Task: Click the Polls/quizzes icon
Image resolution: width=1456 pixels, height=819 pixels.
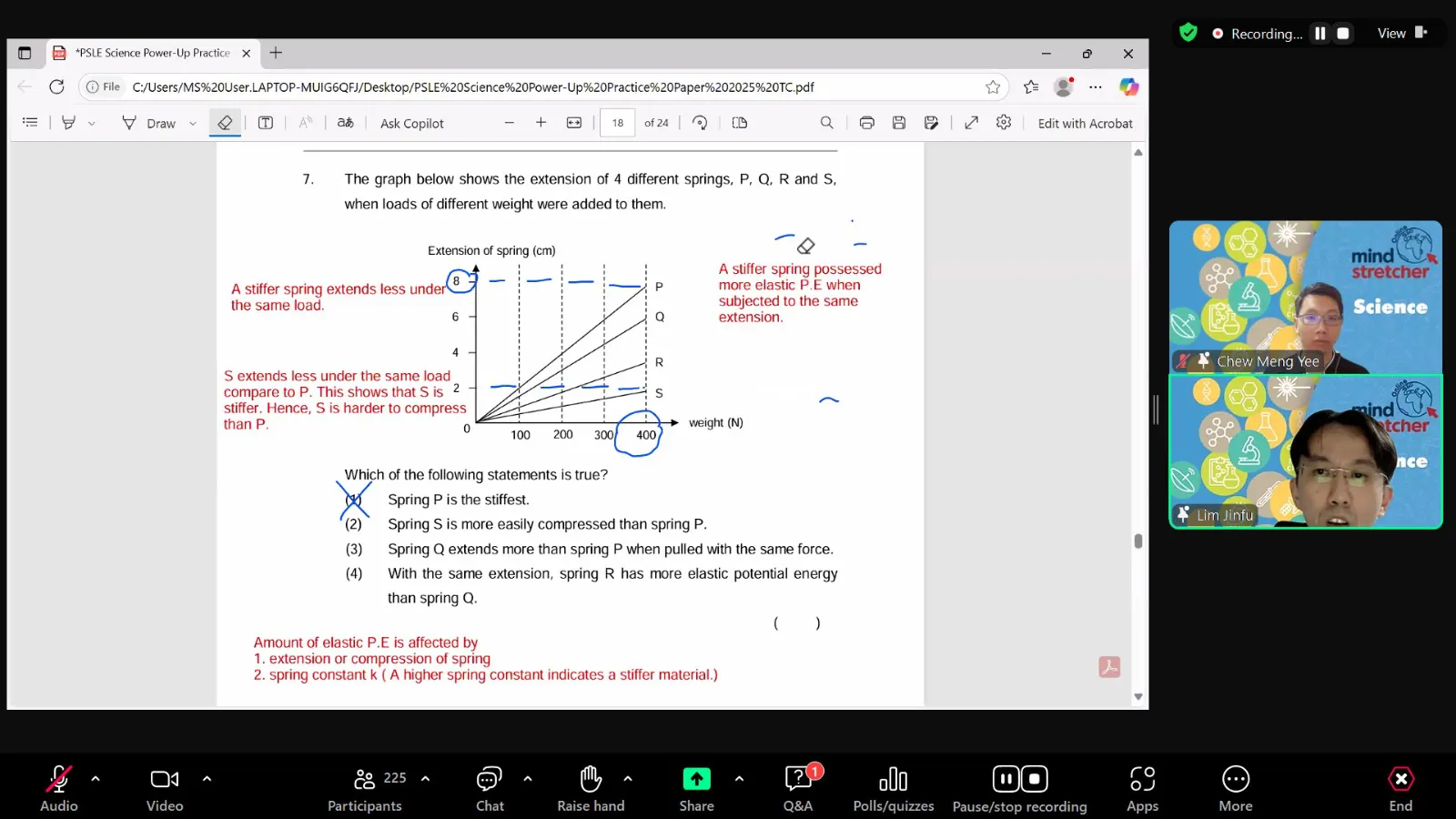Action: pyautogui.click(x=893, y=788)
